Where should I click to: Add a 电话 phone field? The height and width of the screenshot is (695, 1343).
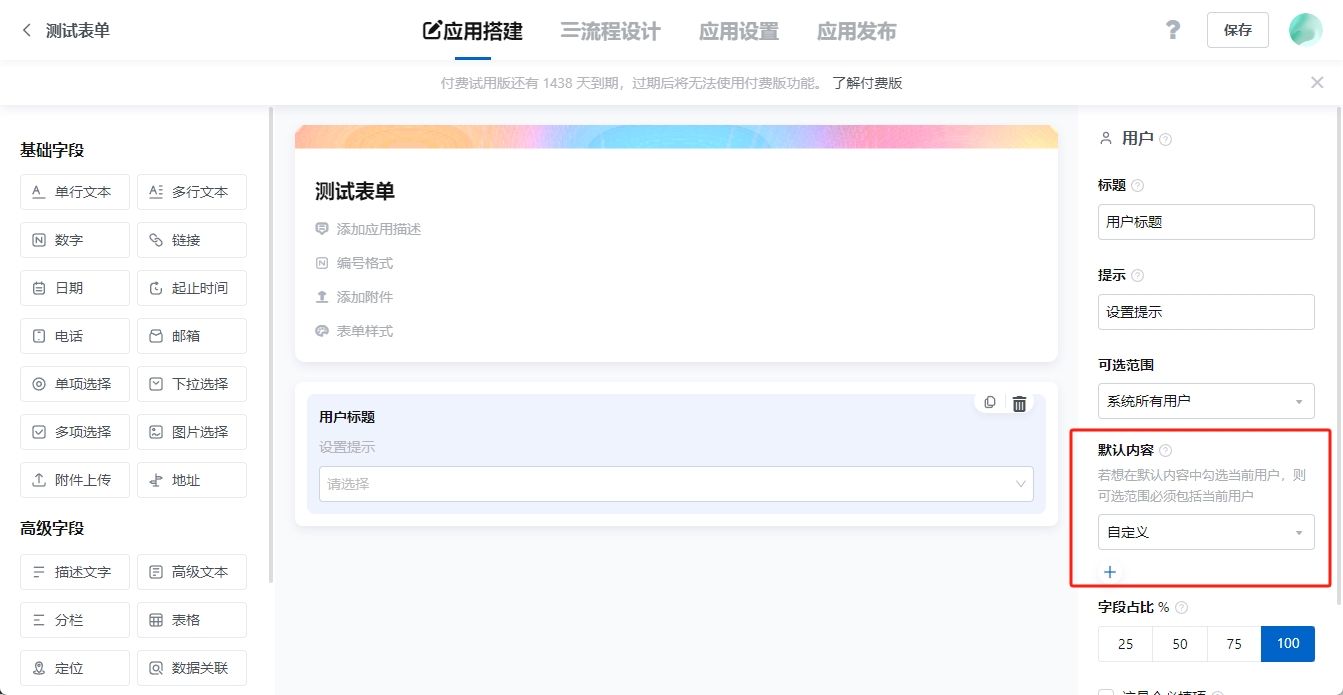[x=74, y=335]
